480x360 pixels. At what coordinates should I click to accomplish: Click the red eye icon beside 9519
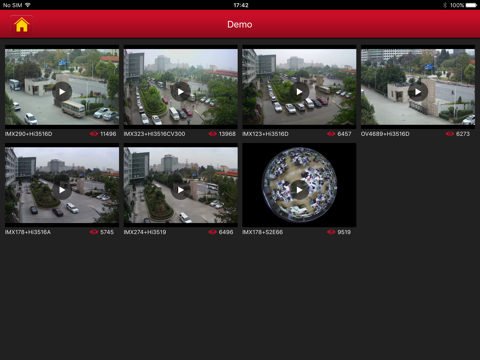click(x=331, y=232)
